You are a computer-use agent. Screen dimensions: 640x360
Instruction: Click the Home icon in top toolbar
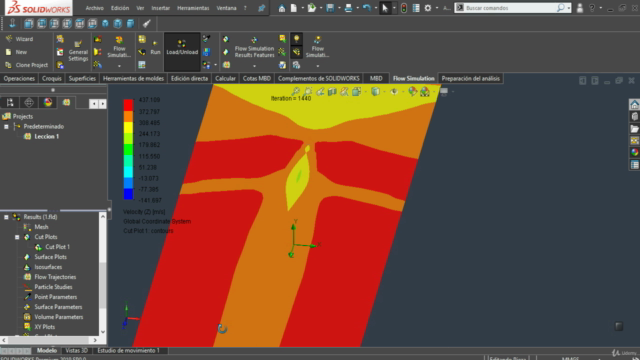pyautogui.click(x=282, y=8)
